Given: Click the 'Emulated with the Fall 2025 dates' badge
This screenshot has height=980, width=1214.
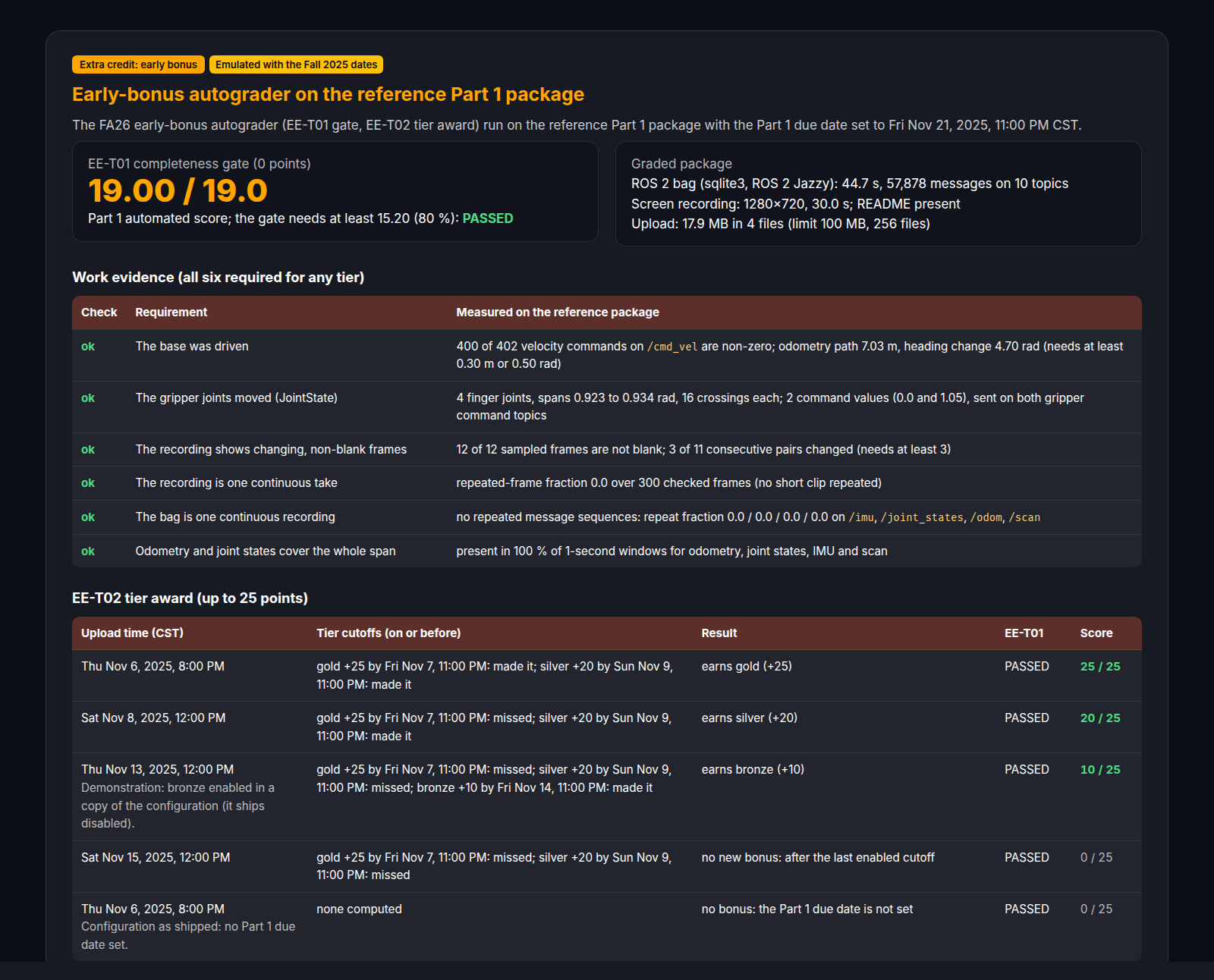Looking at the screenshot, I should [296, 64].
